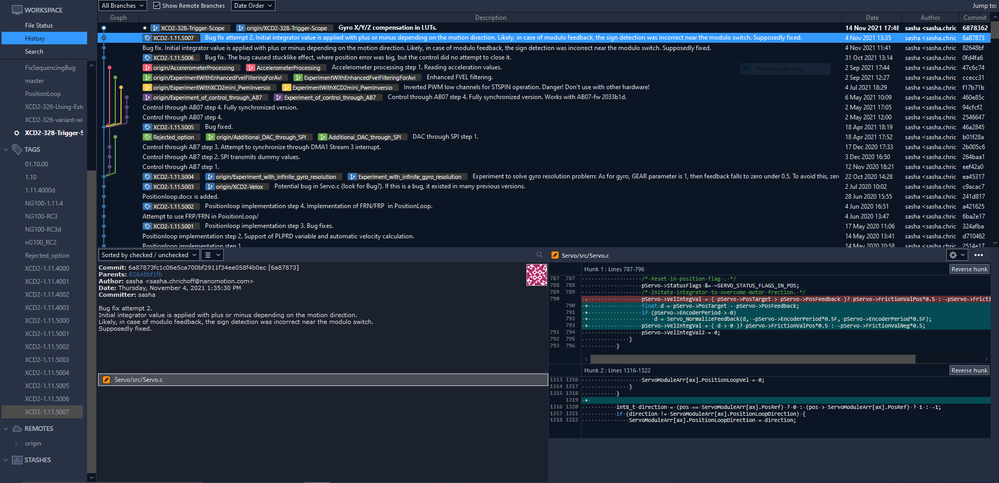This screenshot has width=999, height=483.
Task: Click the tag icon on XCD2-1.11.5002 label
Action: coord(148,206)
